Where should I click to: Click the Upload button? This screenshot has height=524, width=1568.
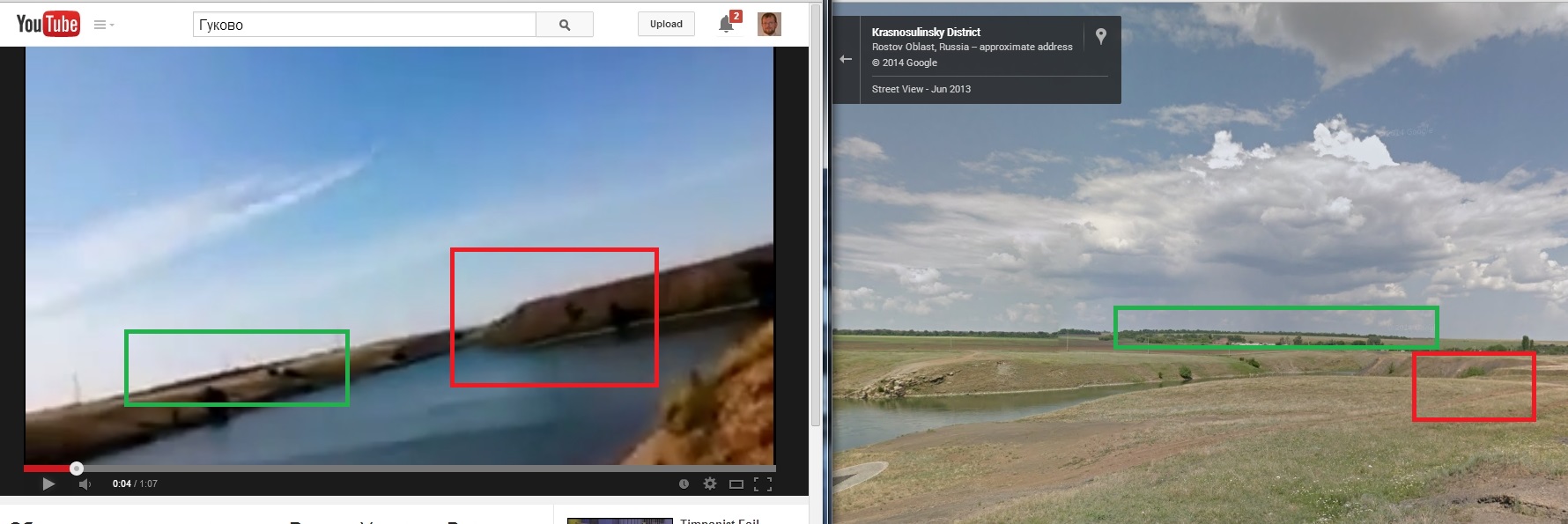(x=666, y=24)
